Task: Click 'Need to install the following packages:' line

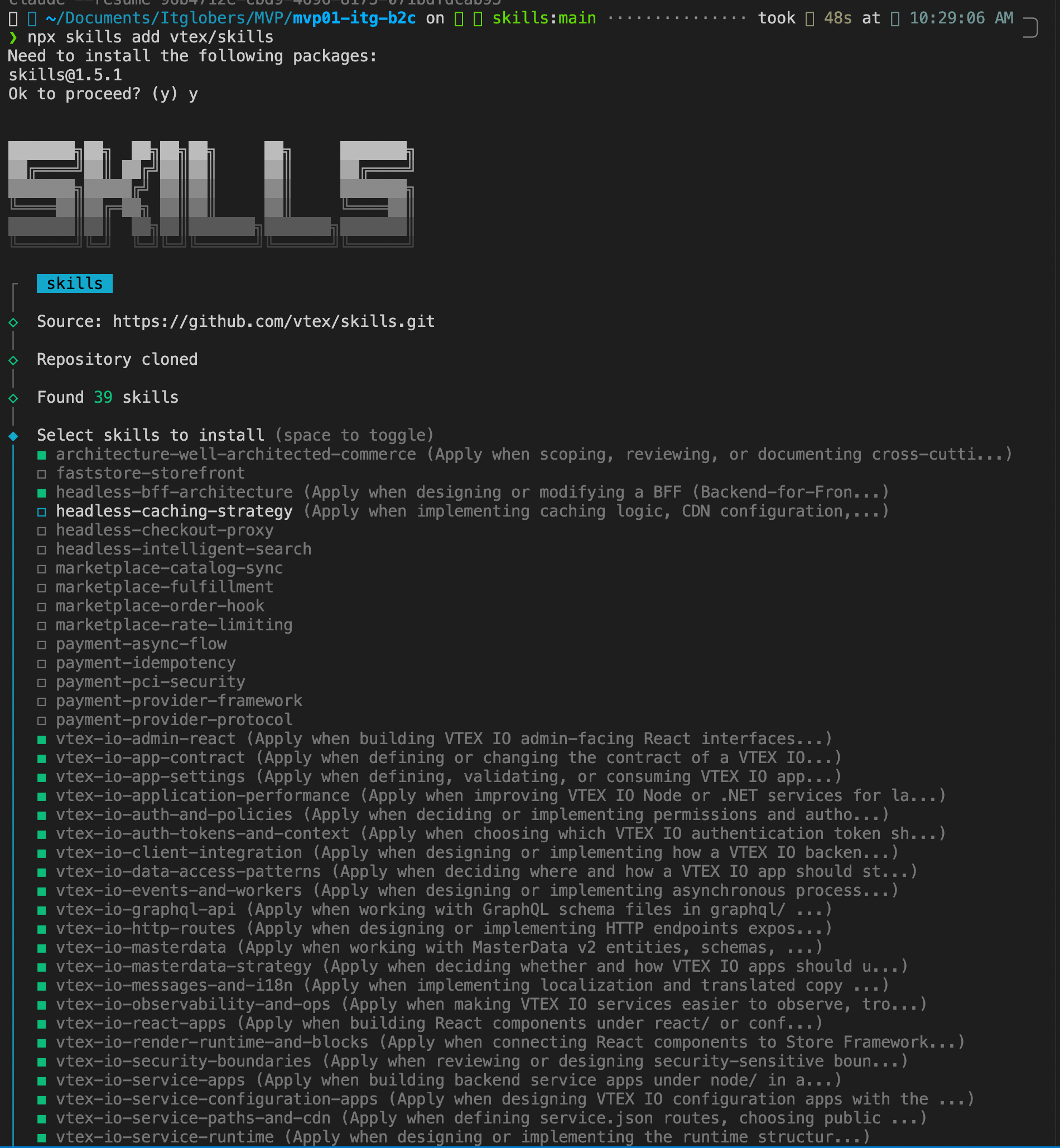Action: coord(192,56)
